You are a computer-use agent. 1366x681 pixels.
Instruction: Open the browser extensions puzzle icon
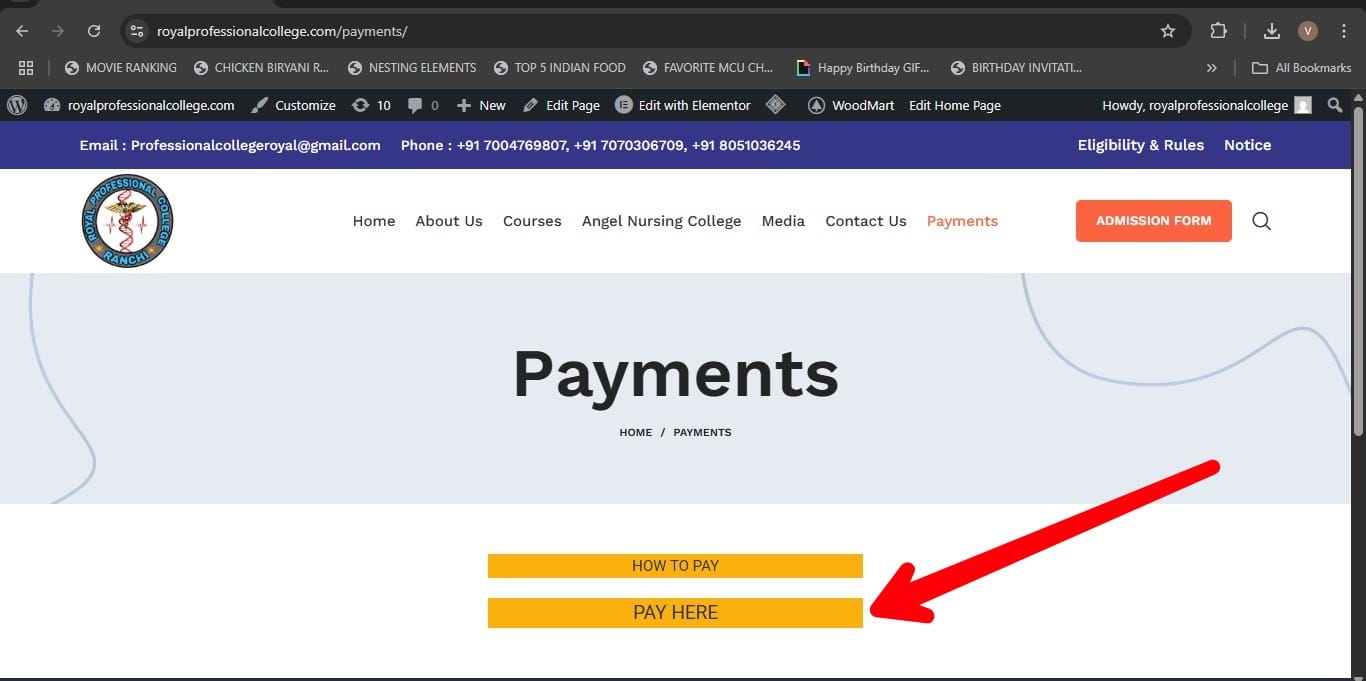1218,31
